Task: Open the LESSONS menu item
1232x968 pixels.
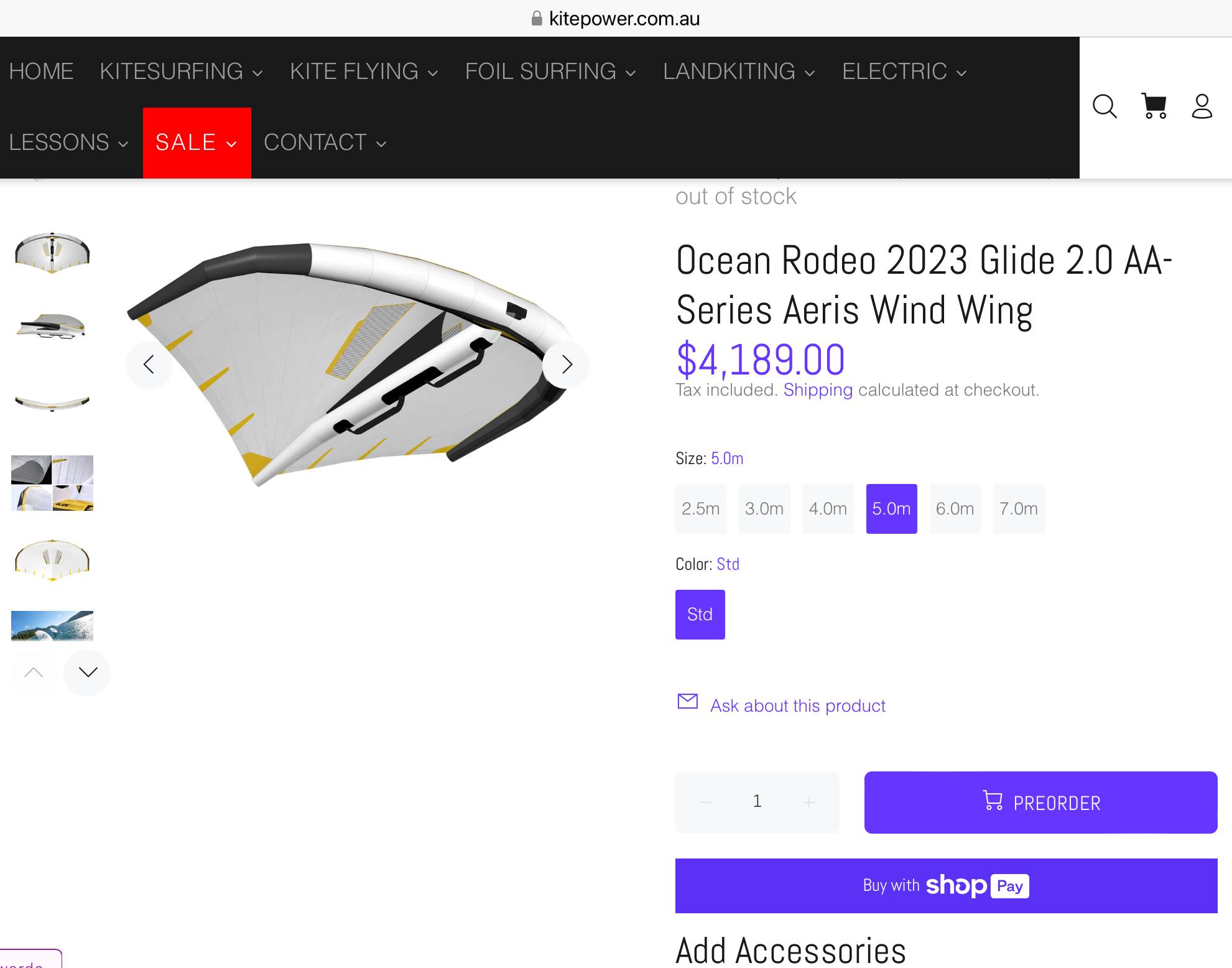Action: tap(68, 142)
